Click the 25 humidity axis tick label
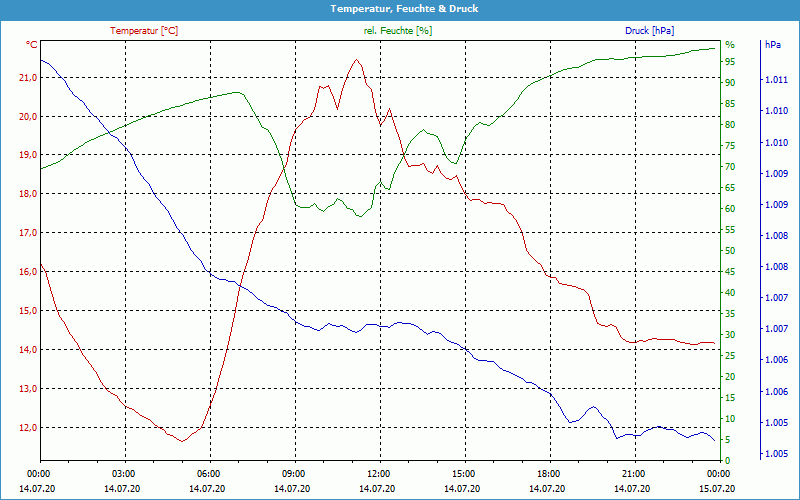 730,356
